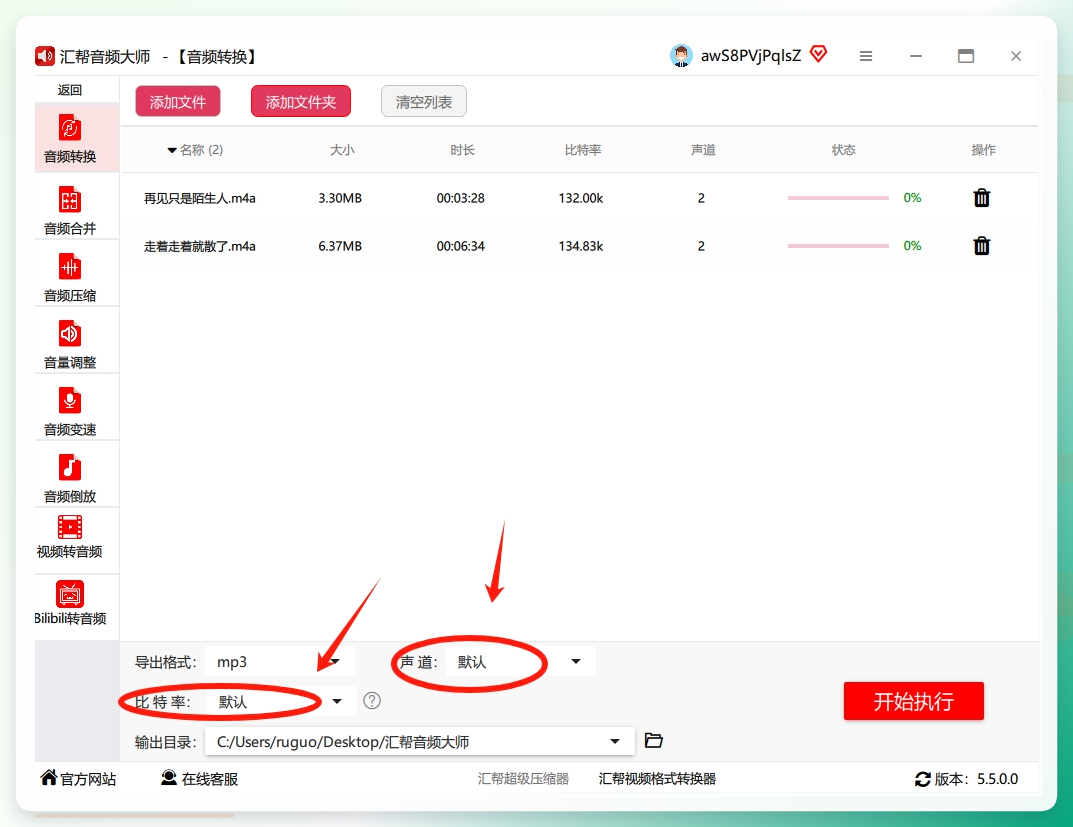Open the Bilibili转音频 tool

pos(70,603)
